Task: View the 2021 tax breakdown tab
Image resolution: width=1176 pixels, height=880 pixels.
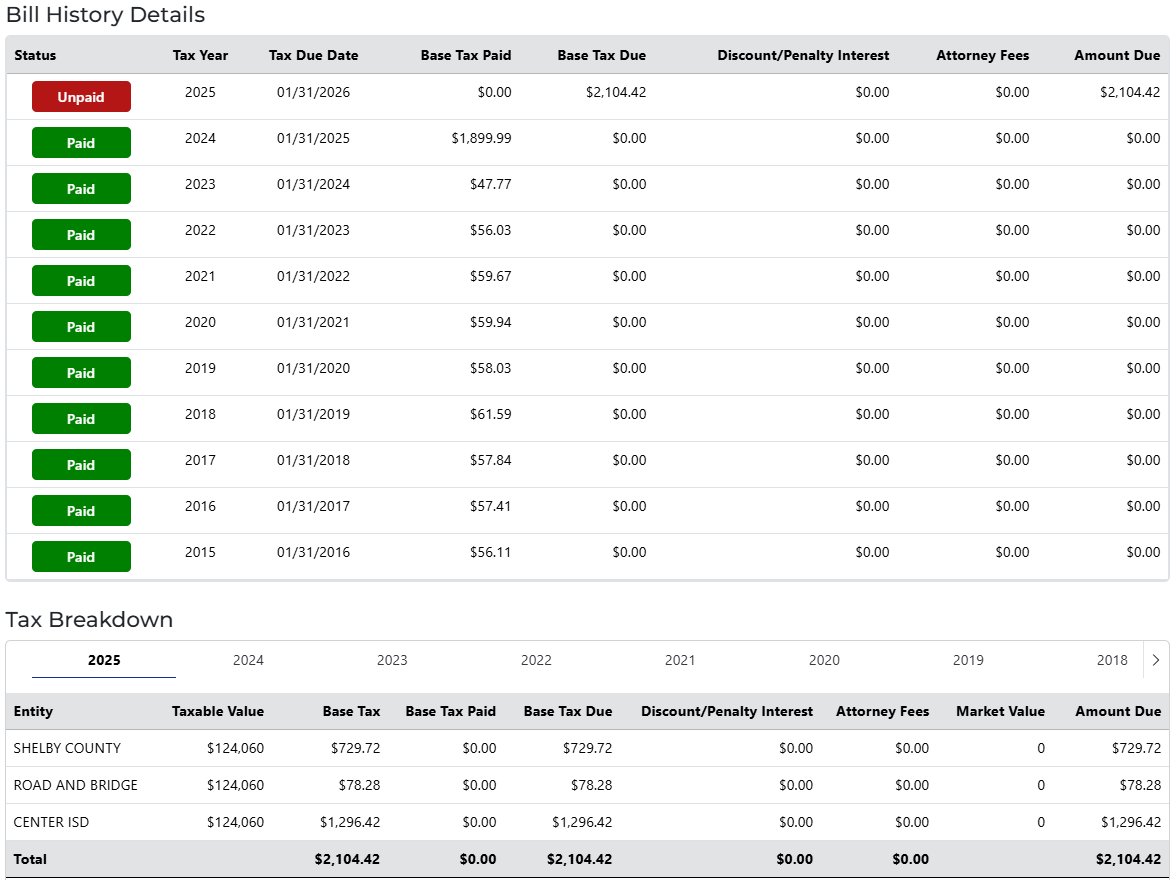Action: click(x=680, y=660)
